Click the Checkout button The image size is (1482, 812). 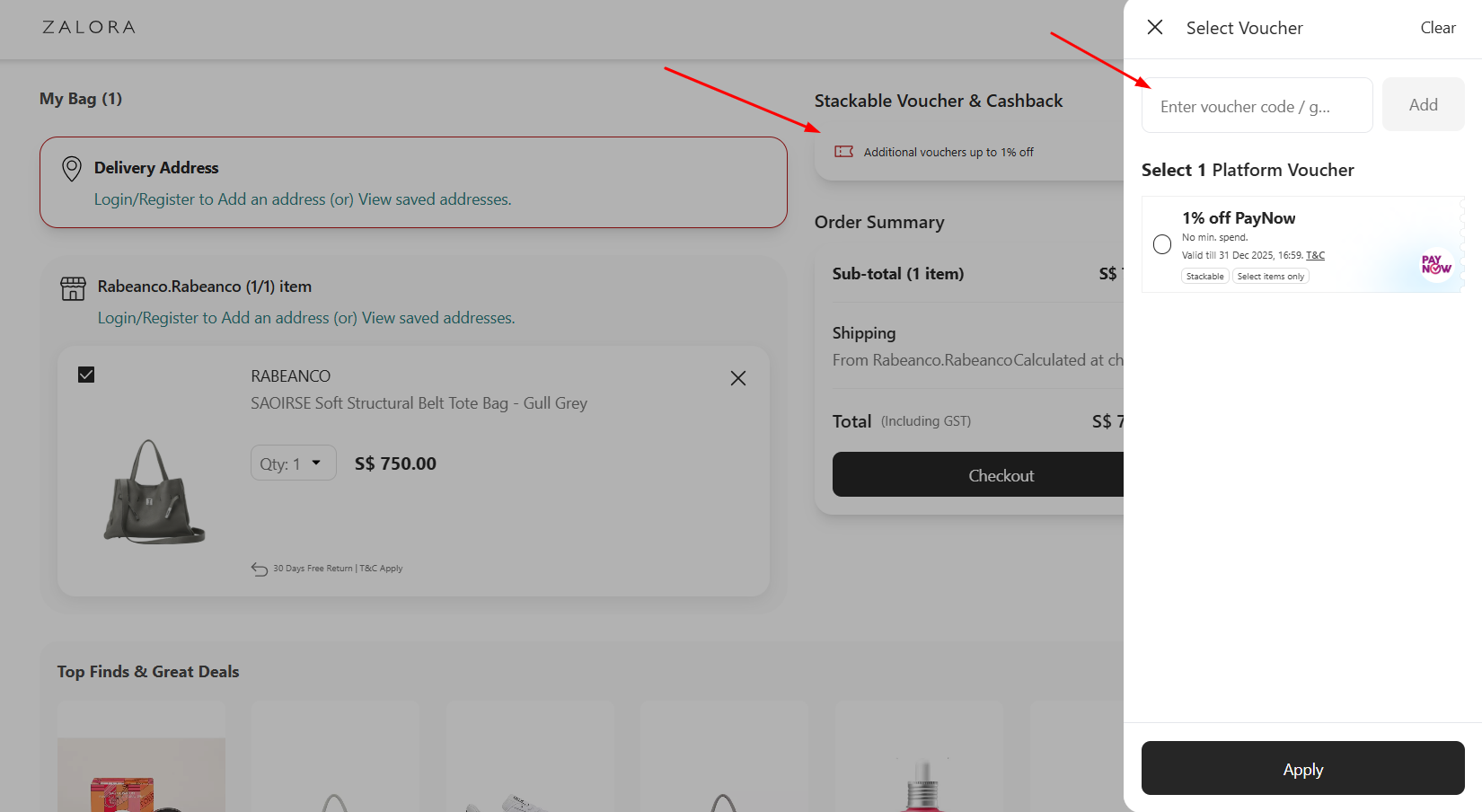pyautogui.click(x=1001, y=474)
